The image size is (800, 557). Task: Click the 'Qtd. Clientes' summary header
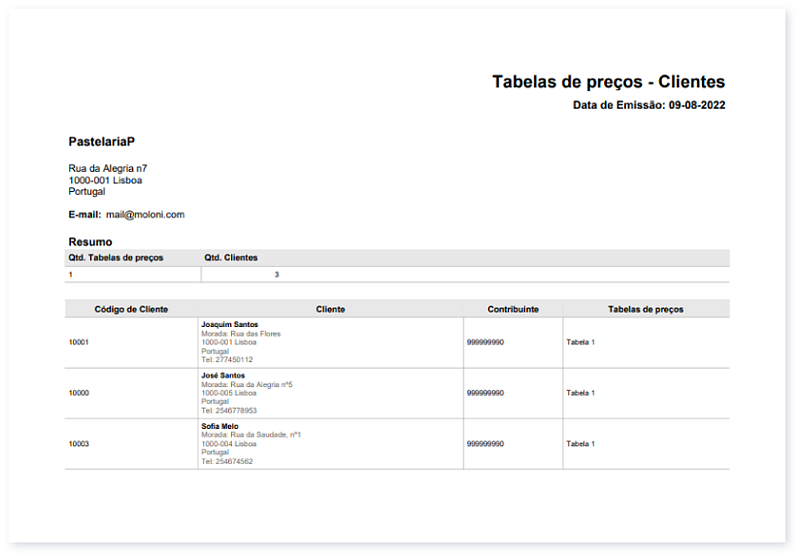coord(231,258)
